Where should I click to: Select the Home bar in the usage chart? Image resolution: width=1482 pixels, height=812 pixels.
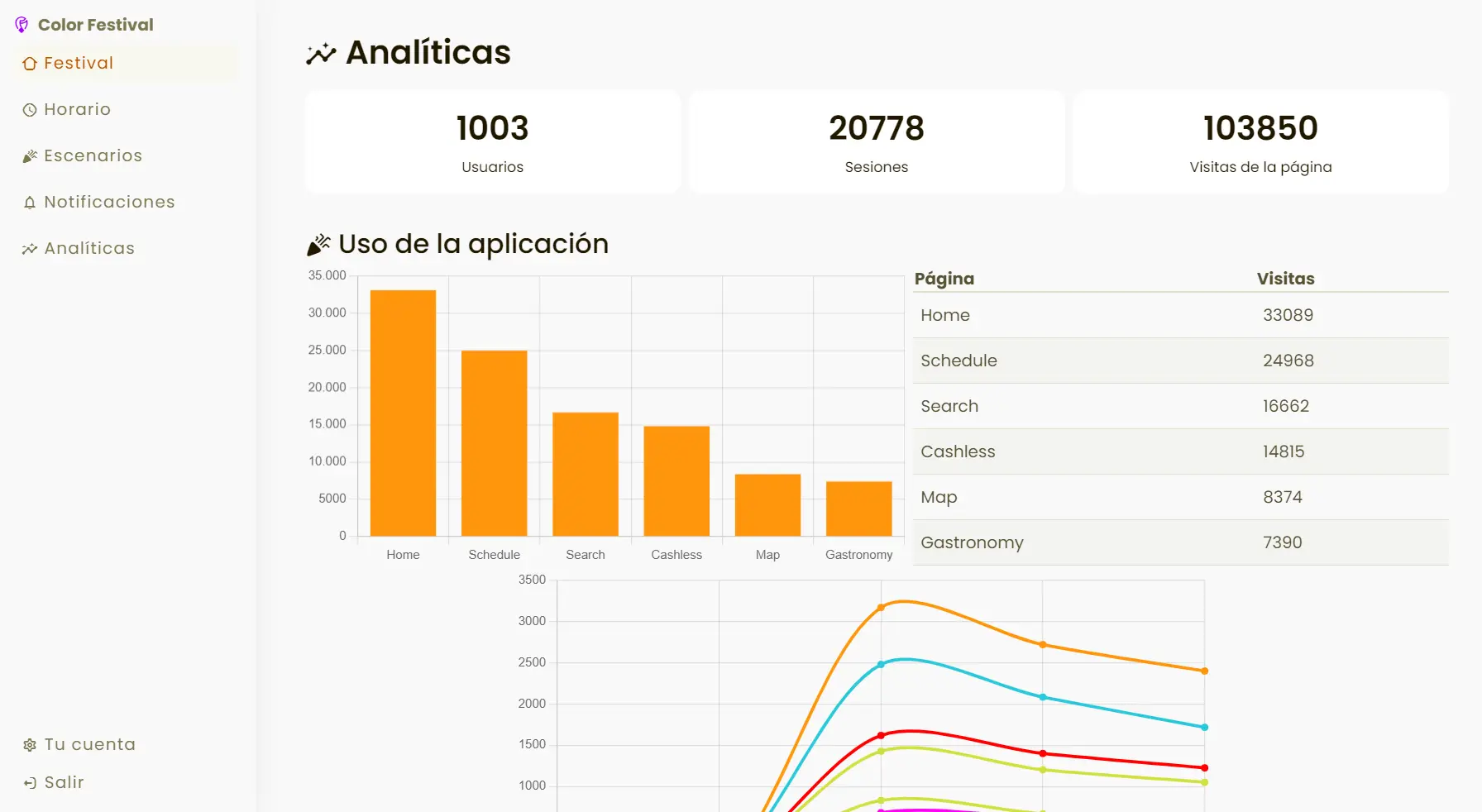coord(403,412)
